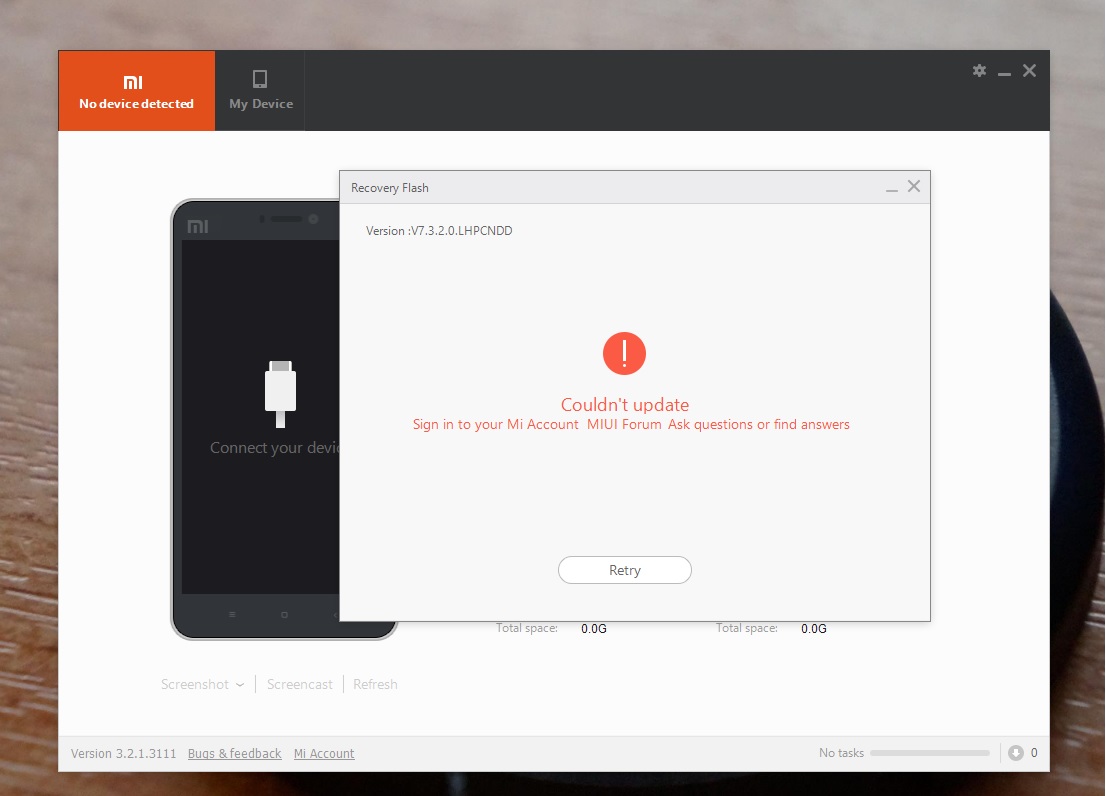
Task: Click the Screencast option
Action: (299, 684)
